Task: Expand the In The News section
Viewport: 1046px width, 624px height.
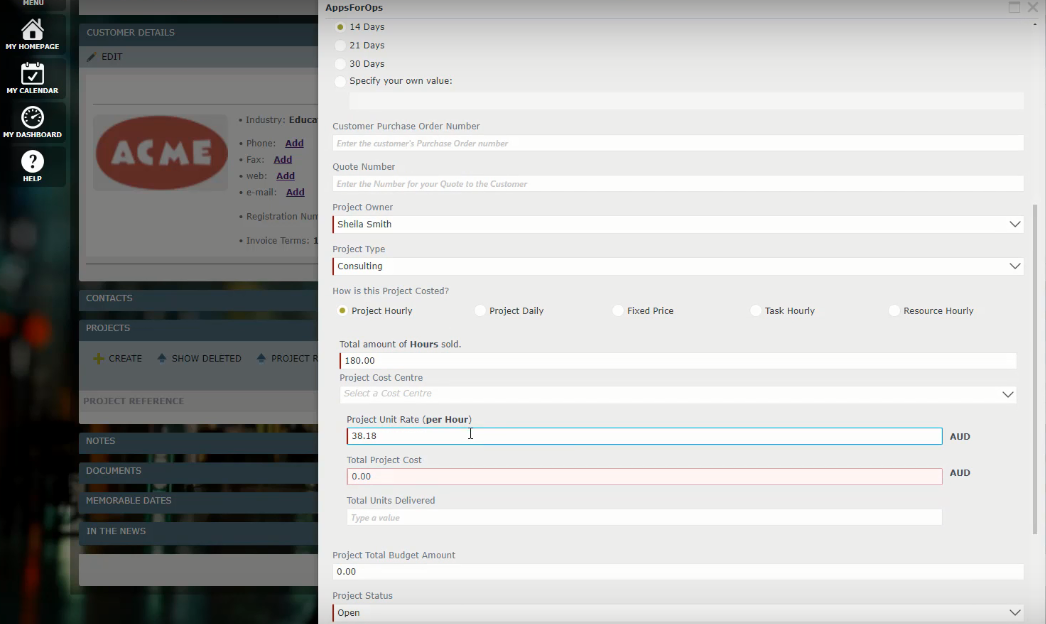Action: (199, 531)
